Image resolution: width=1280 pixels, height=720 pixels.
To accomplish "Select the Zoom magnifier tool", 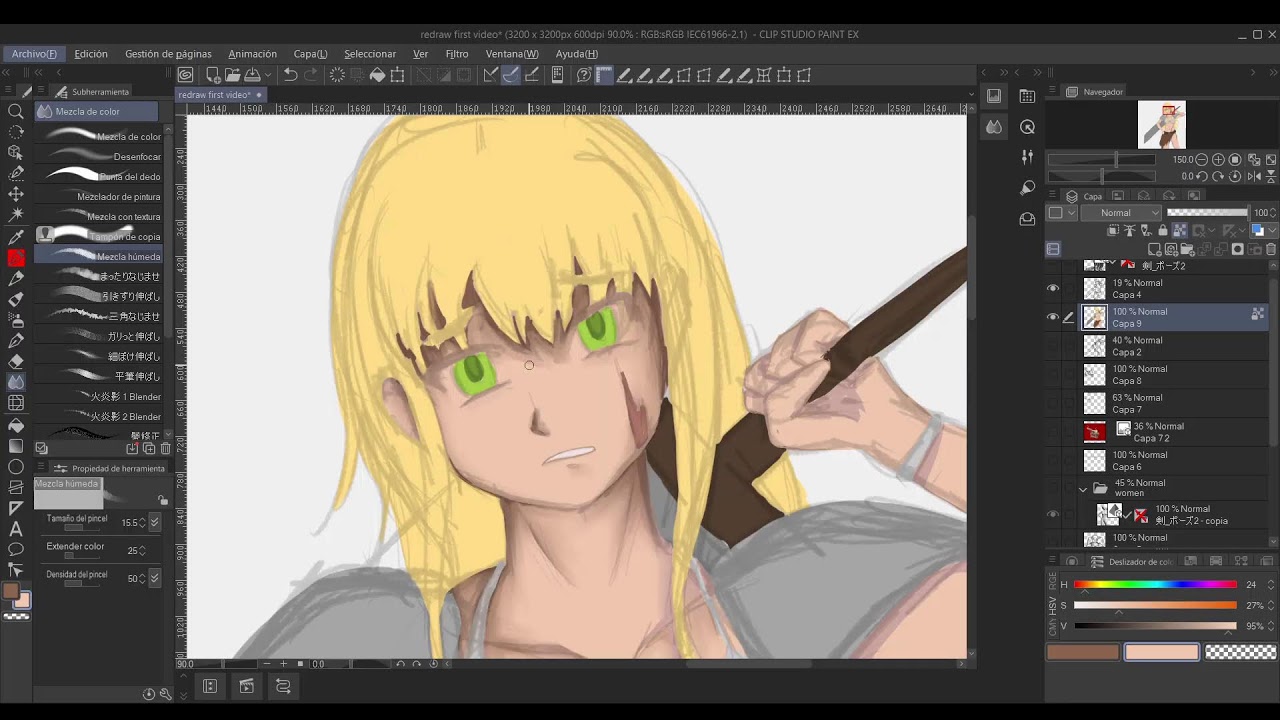I will point(16,111).
